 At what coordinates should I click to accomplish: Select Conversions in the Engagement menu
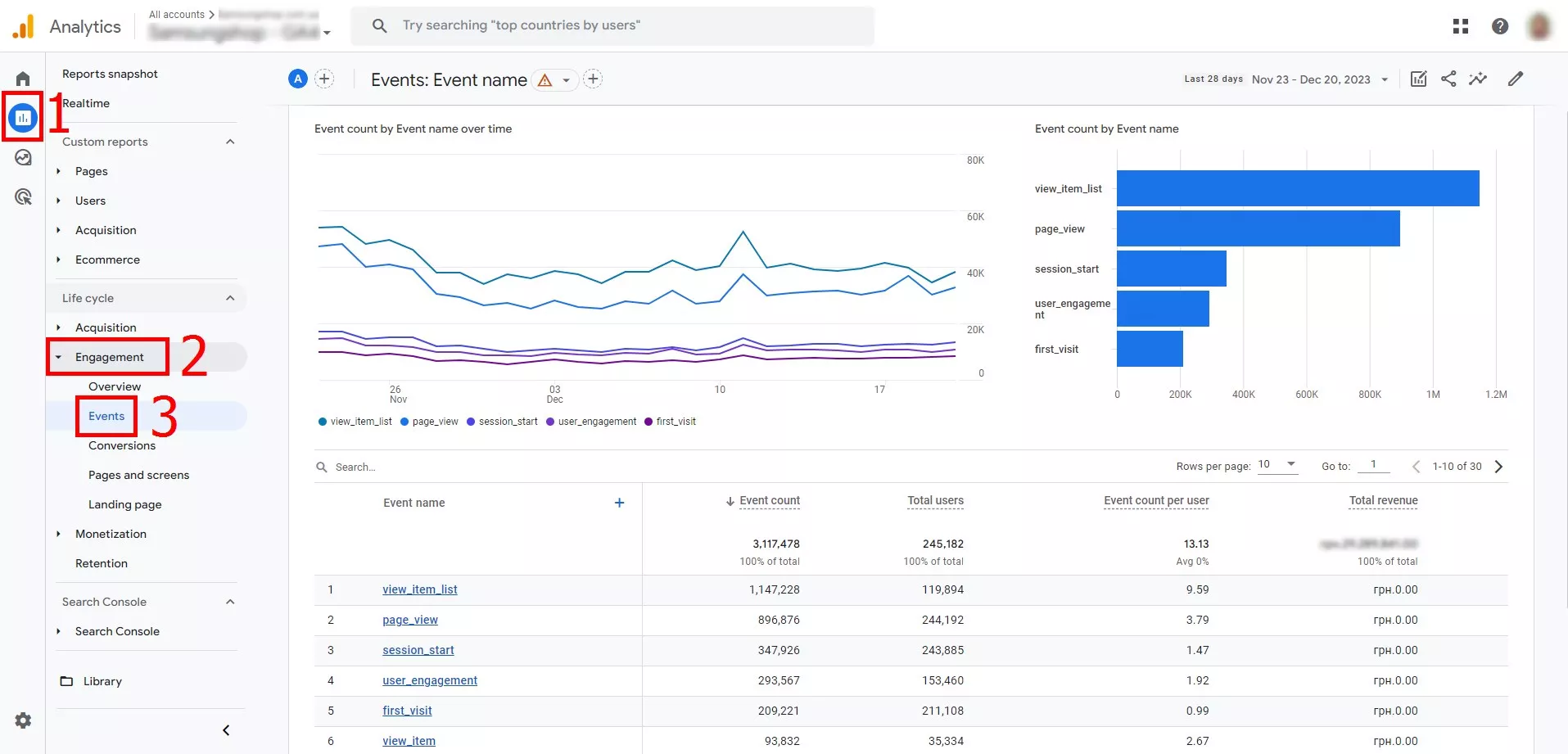(122, 445)
